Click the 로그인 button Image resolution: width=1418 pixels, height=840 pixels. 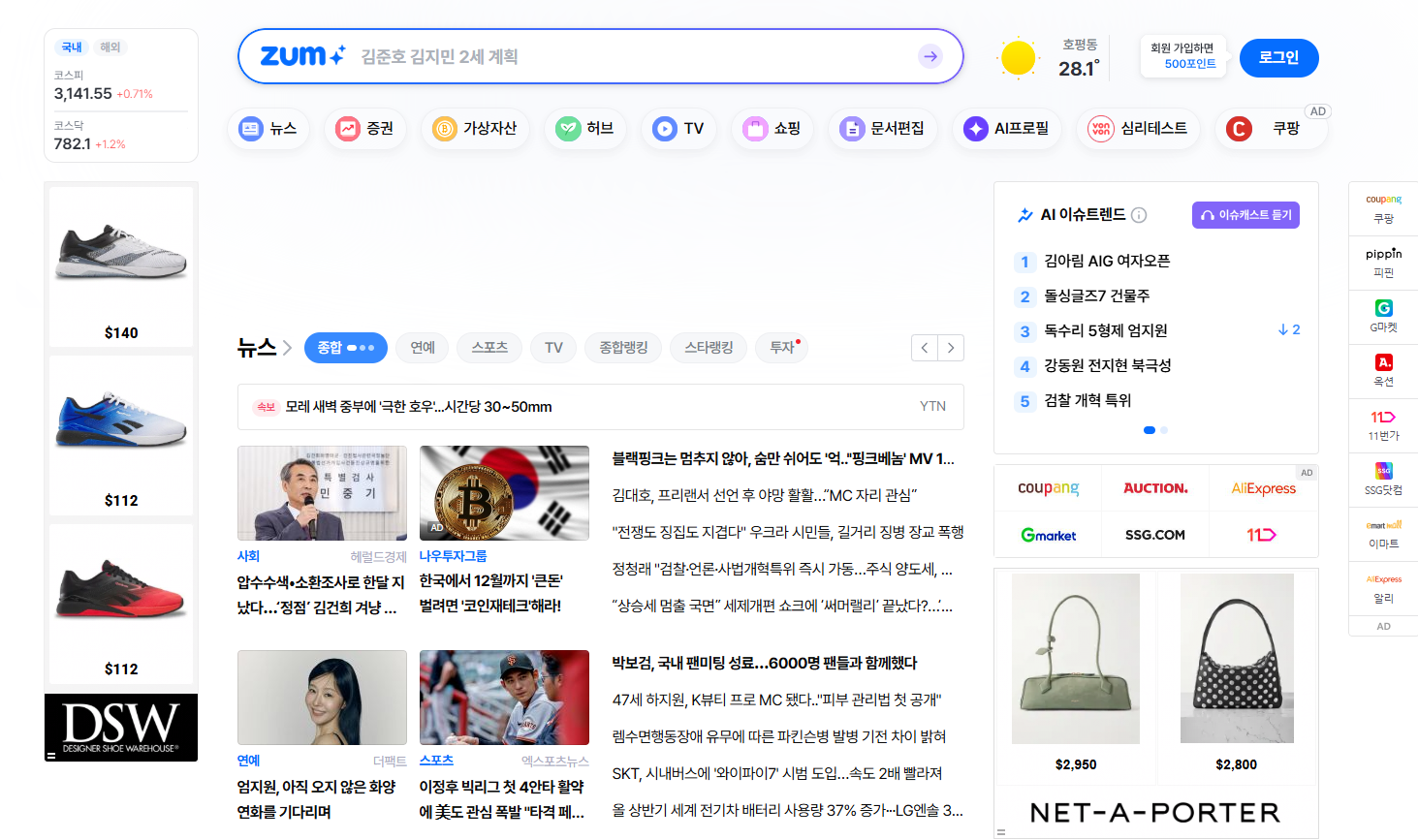pos(1278,58)
